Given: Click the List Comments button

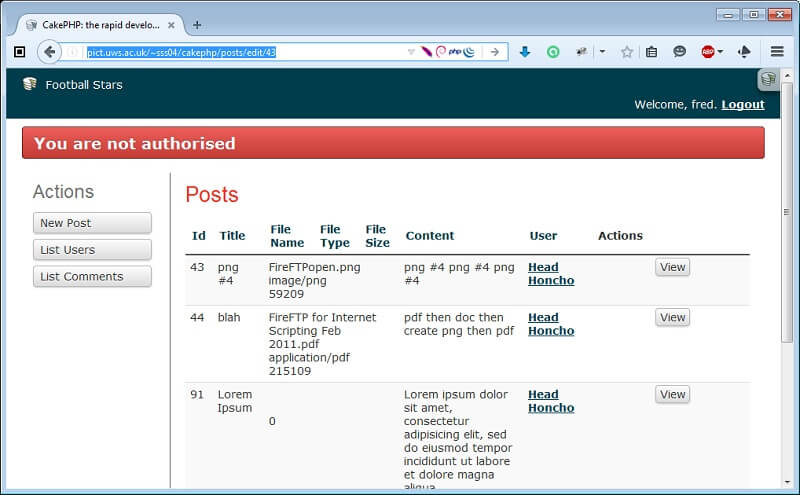Looking at the screenshot, I should (x=92, y=276).
